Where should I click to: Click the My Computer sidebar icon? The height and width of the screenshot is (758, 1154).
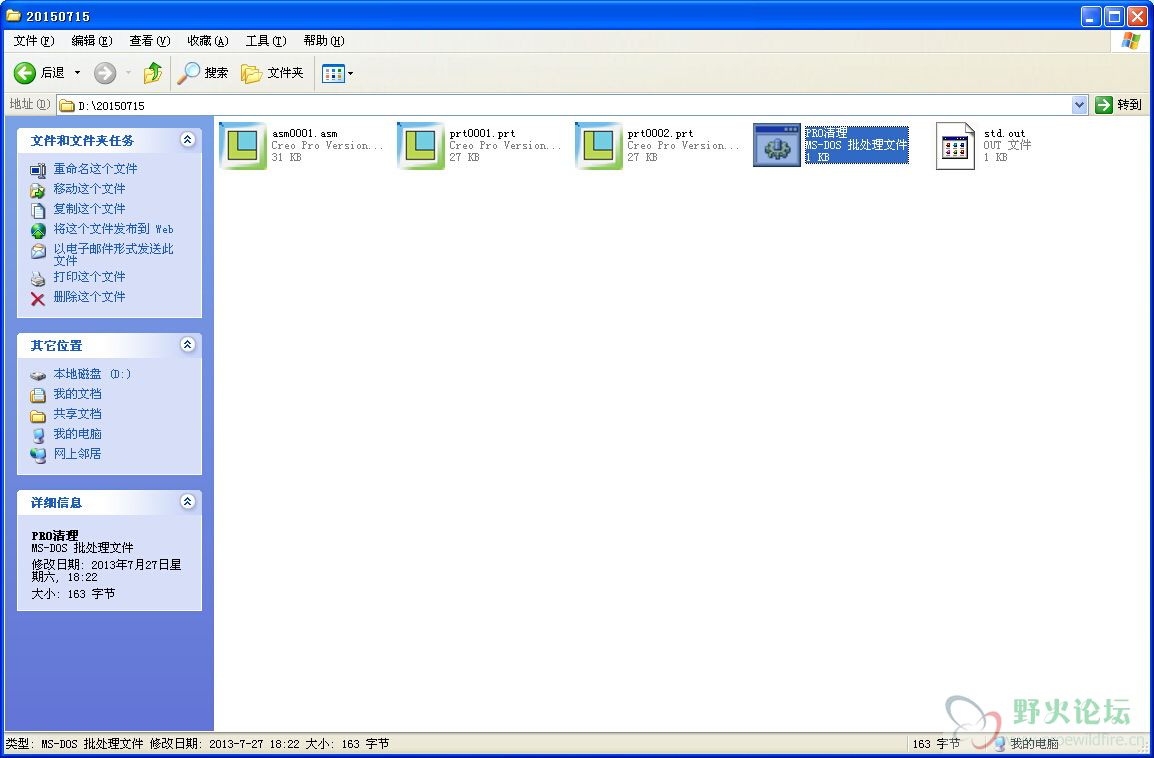click(x=38, y=436)
